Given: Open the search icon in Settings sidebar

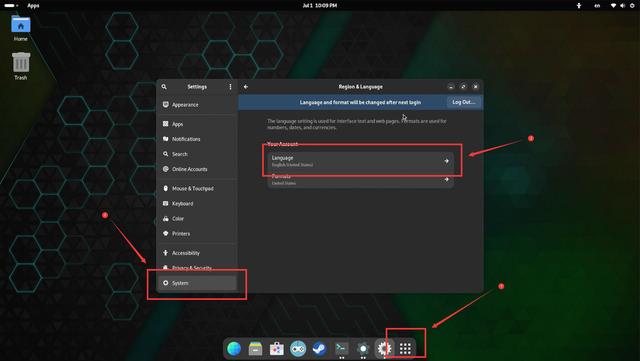Looking at the screenshot, I should point(164,87).
